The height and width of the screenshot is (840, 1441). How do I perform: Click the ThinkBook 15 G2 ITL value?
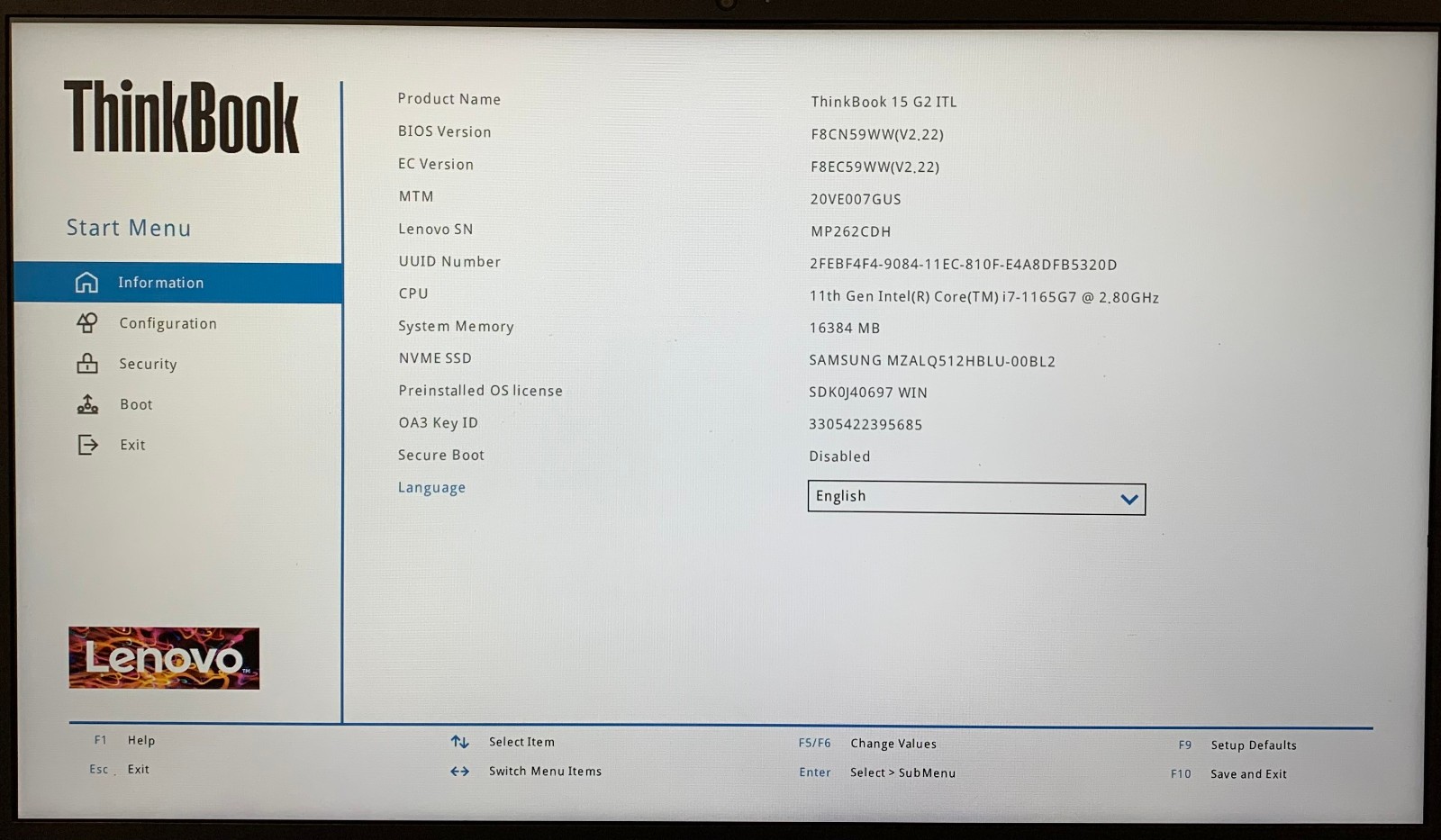884,102
